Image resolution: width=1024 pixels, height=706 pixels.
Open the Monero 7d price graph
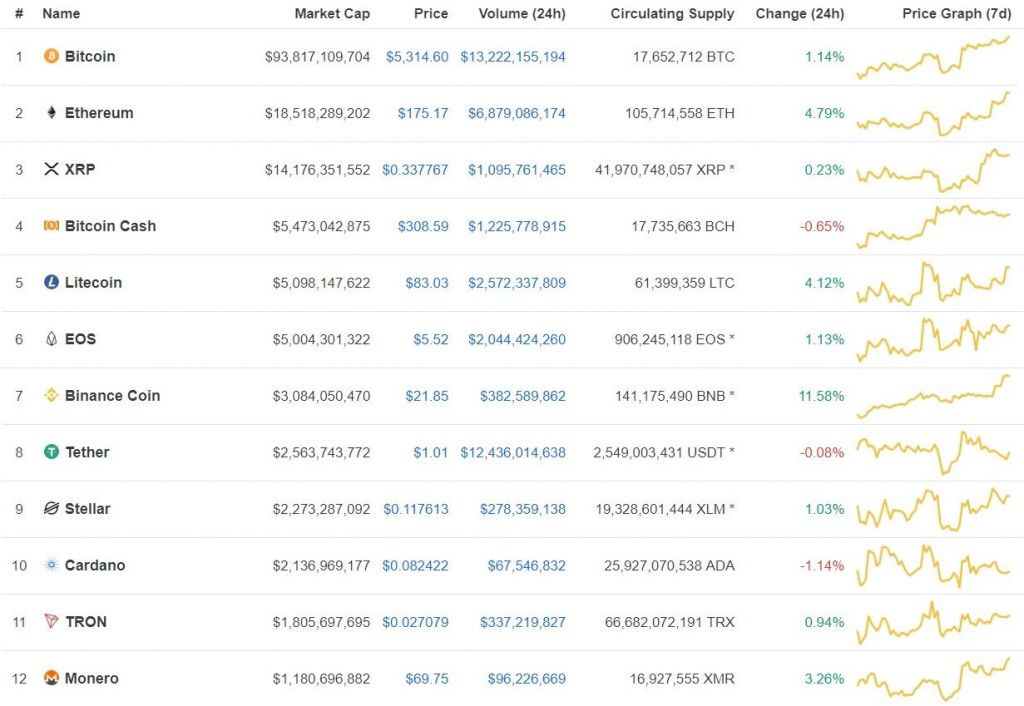pos(933,679)
